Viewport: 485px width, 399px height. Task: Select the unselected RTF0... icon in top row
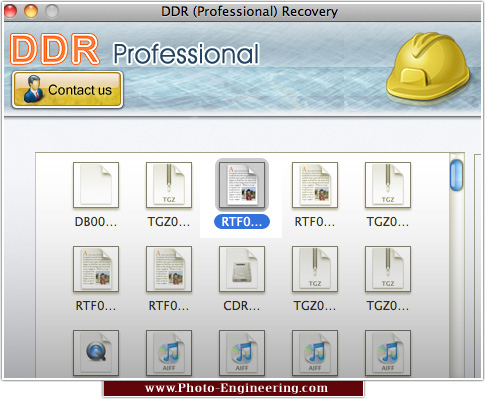[315, 185]
